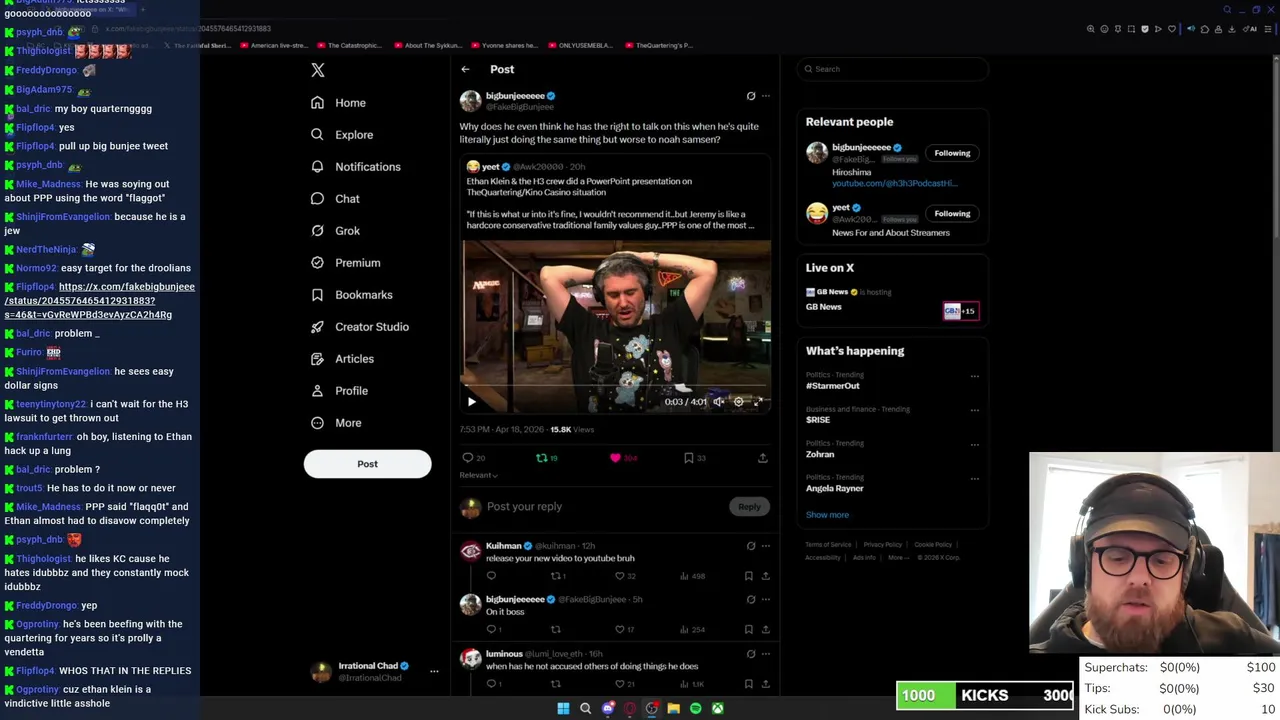Open Spotify from the taskbar
The width and height of the screenshot is (1280, 720).
(x=696, y=708)
